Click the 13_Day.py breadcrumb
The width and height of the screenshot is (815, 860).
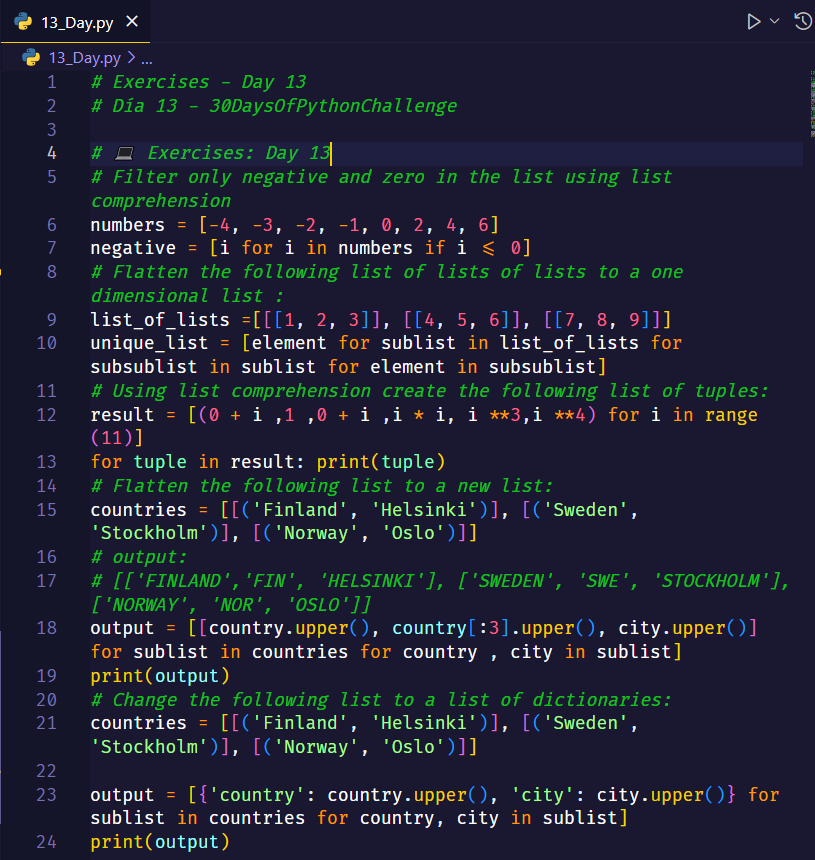[x=84, y=58]
